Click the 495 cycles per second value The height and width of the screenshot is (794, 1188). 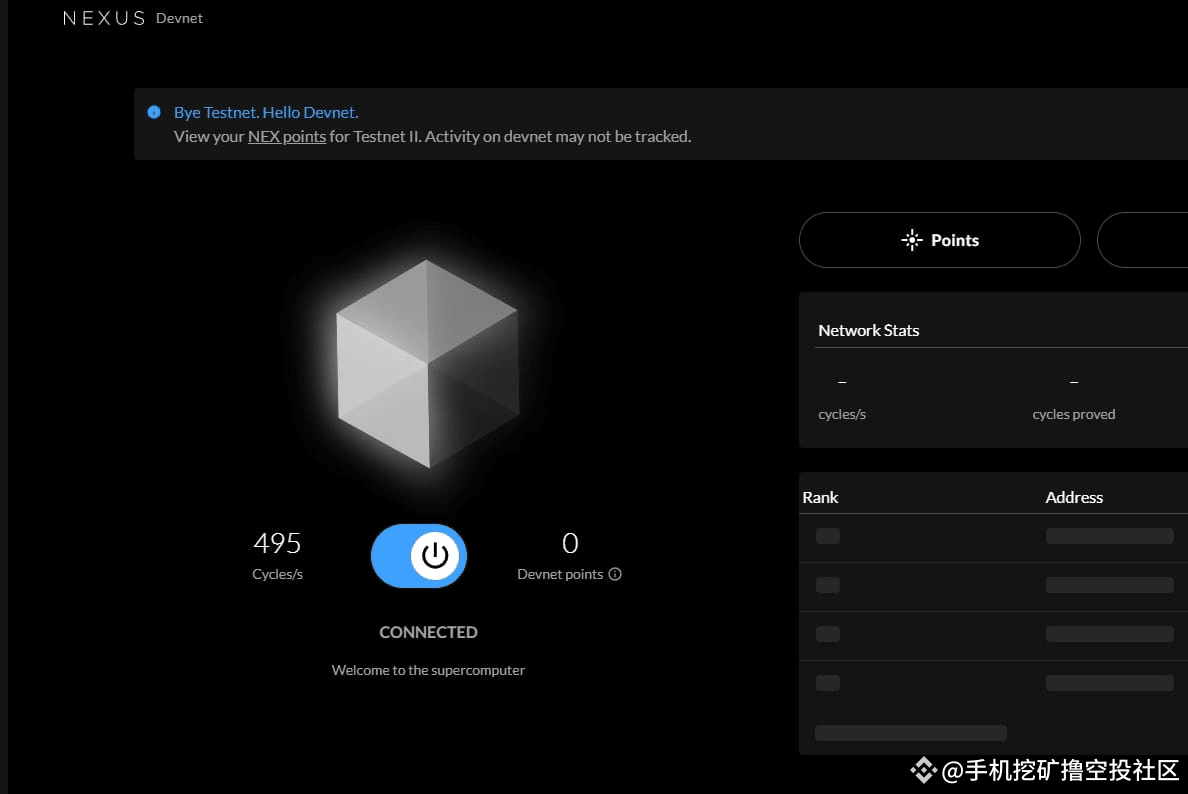pos(277,543)
